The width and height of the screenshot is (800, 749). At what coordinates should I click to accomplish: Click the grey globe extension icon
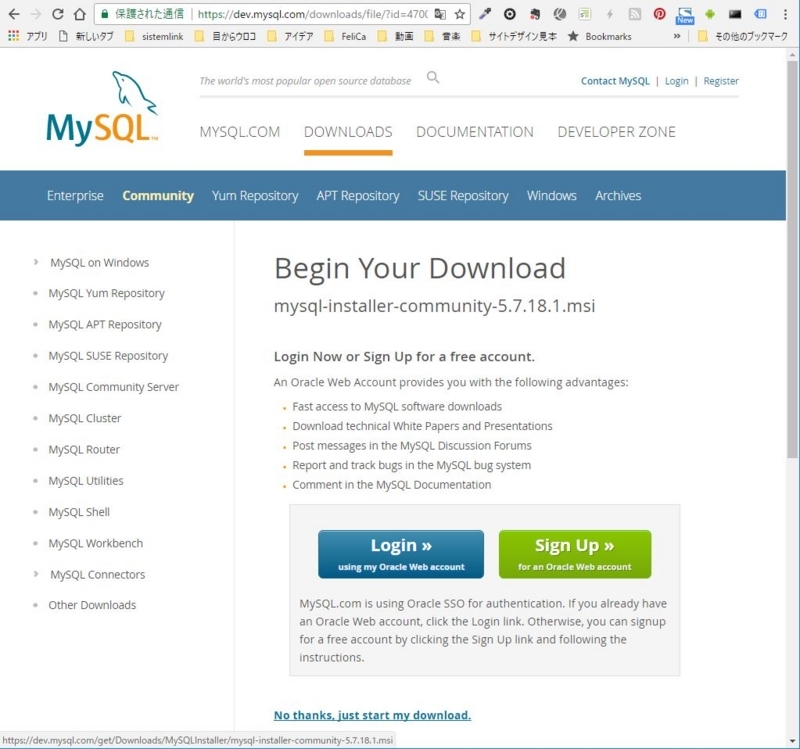[x=560, y=14]
